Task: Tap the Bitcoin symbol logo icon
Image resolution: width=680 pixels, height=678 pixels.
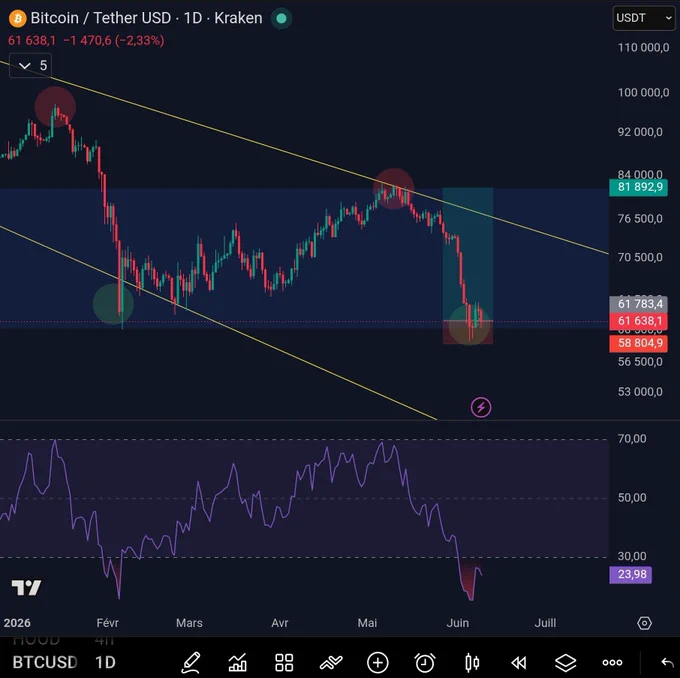Action: coord(18,18)
